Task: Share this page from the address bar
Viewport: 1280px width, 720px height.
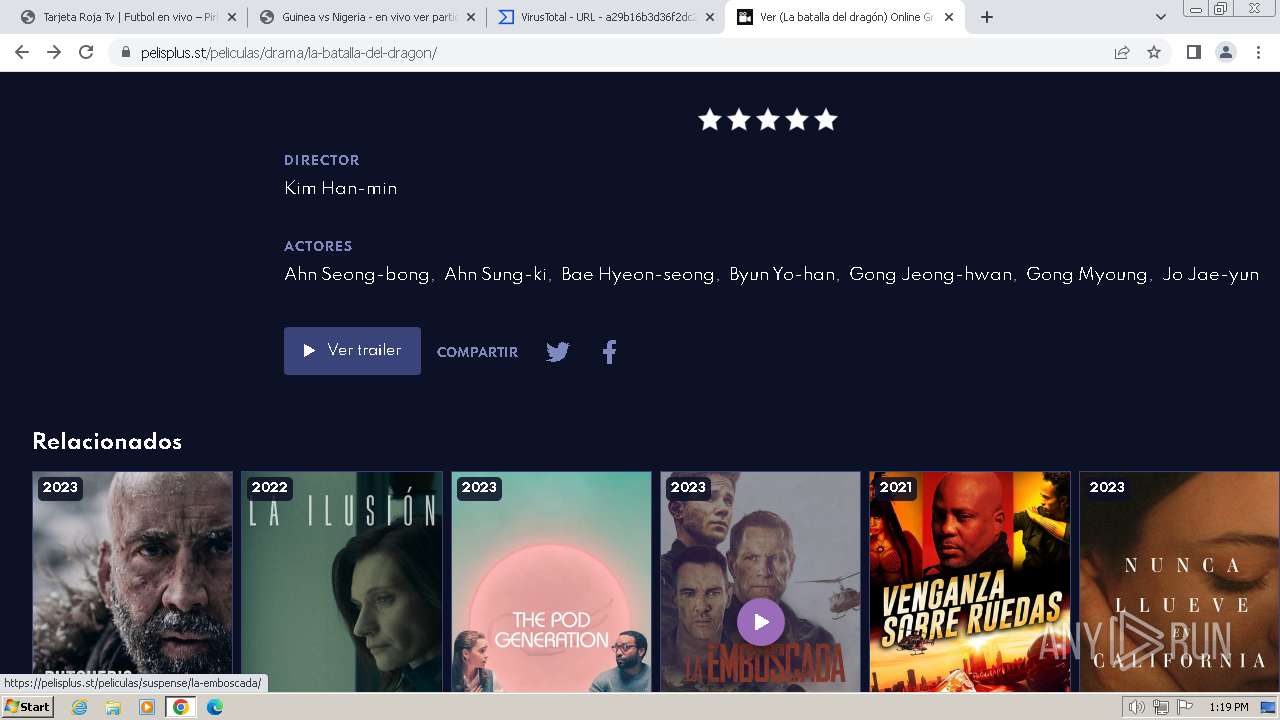Action: pyautogui.click(x=1122, y=52)
